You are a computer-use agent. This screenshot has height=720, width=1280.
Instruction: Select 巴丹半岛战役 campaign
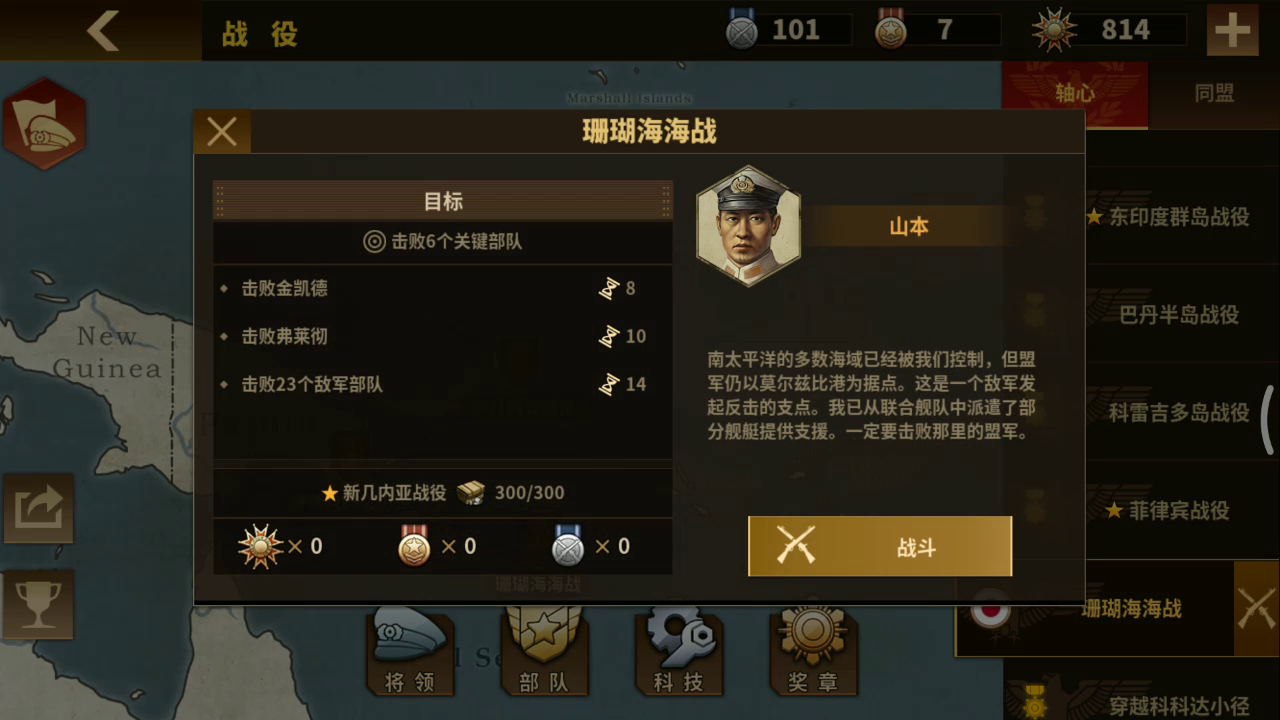point(1180,314)
